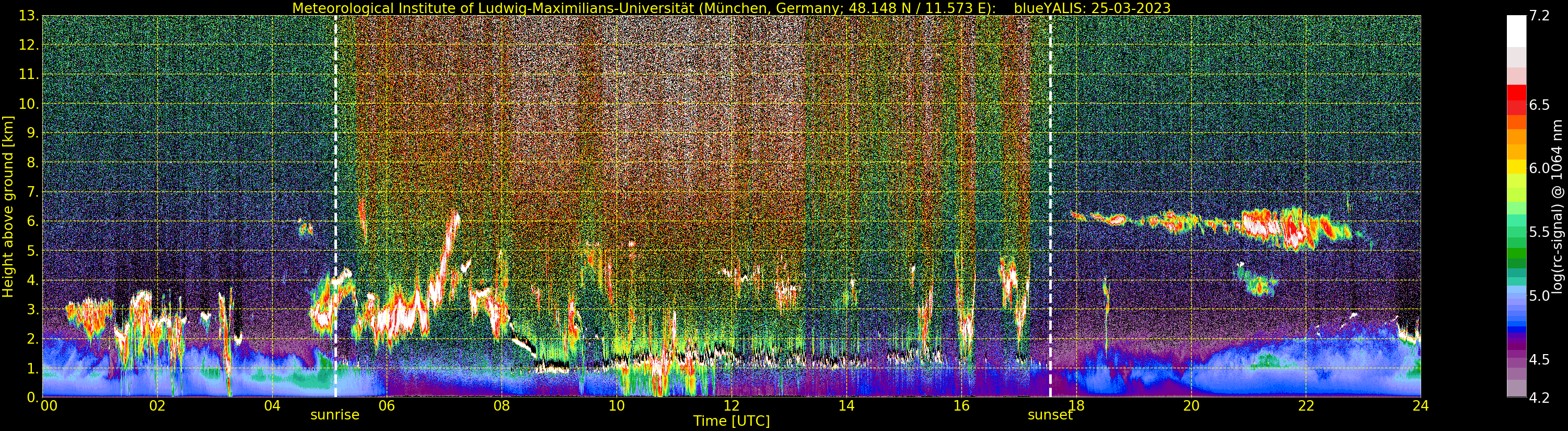Click the height-axis tick label 6.
The image size is (1568, 431).
point(32,221)
